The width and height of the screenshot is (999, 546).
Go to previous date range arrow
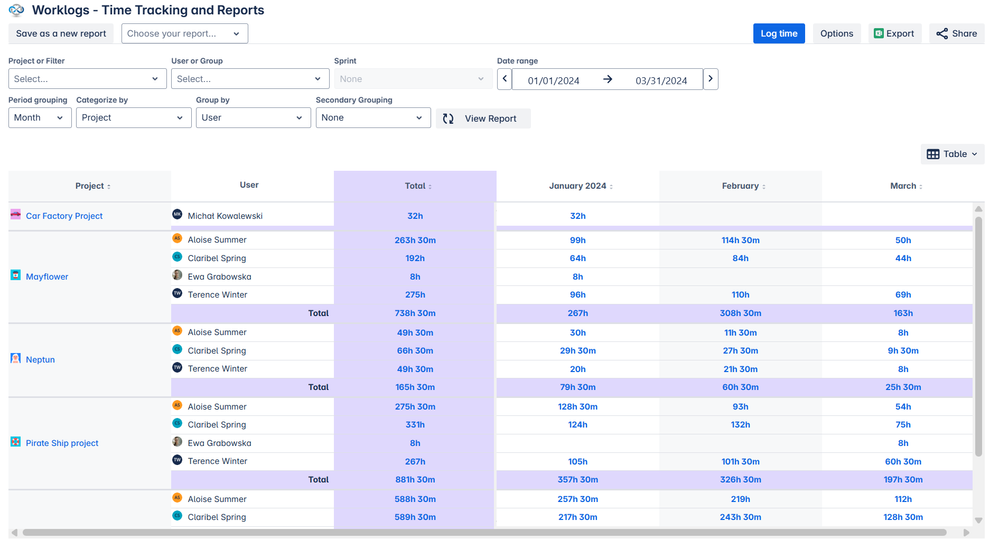pos(505,79)
